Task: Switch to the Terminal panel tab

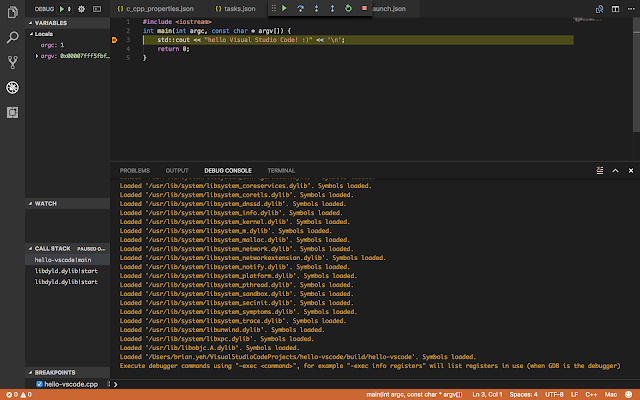Action: (x=281, y=171)
